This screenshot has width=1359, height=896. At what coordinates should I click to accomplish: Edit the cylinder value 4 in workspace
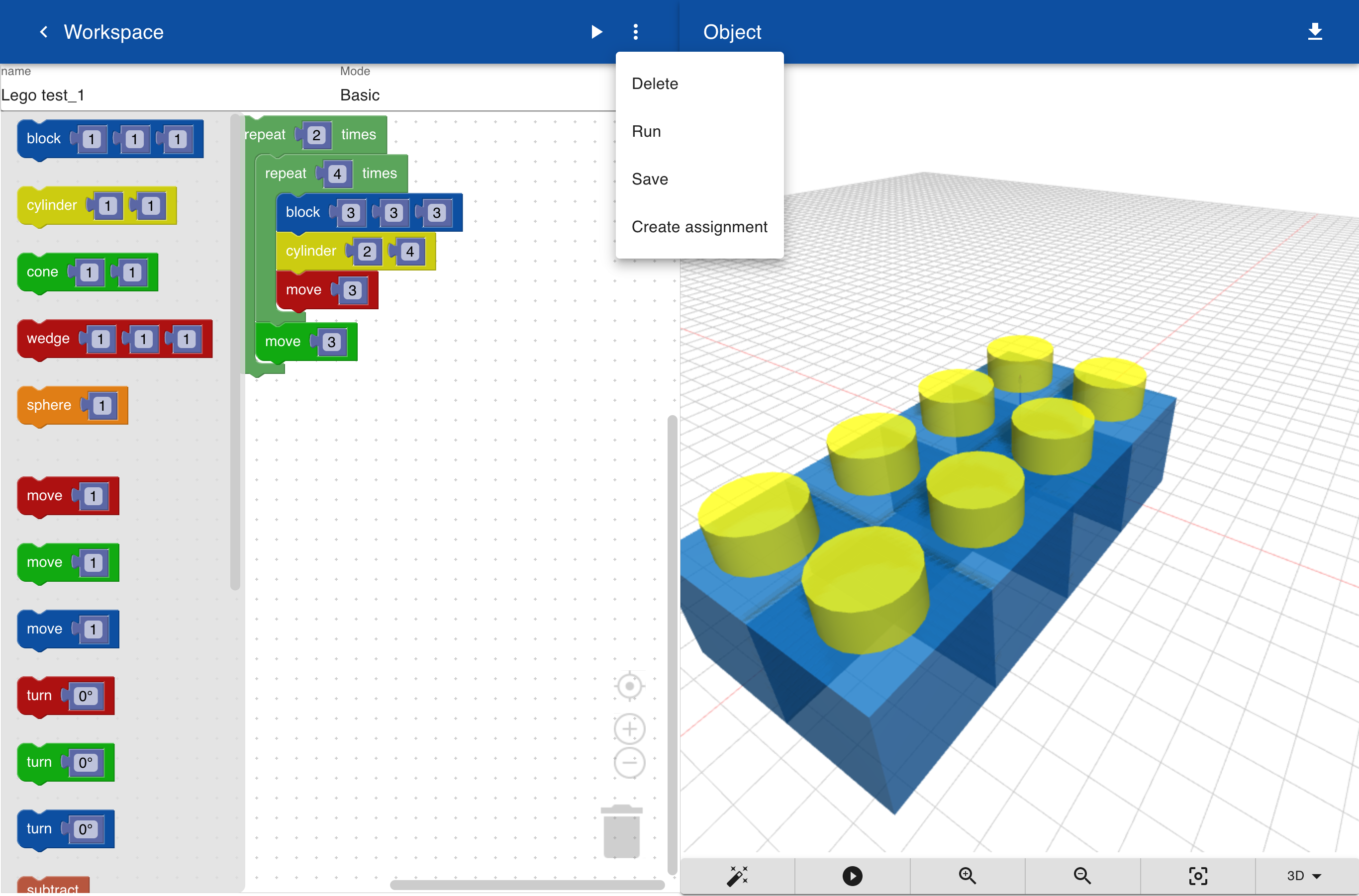pos(410,252)
